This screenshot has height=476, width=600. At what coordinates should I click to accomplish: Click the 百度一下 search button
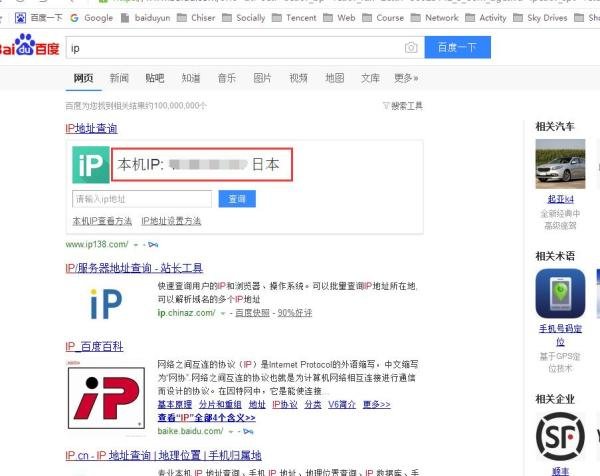coord(458,47)
